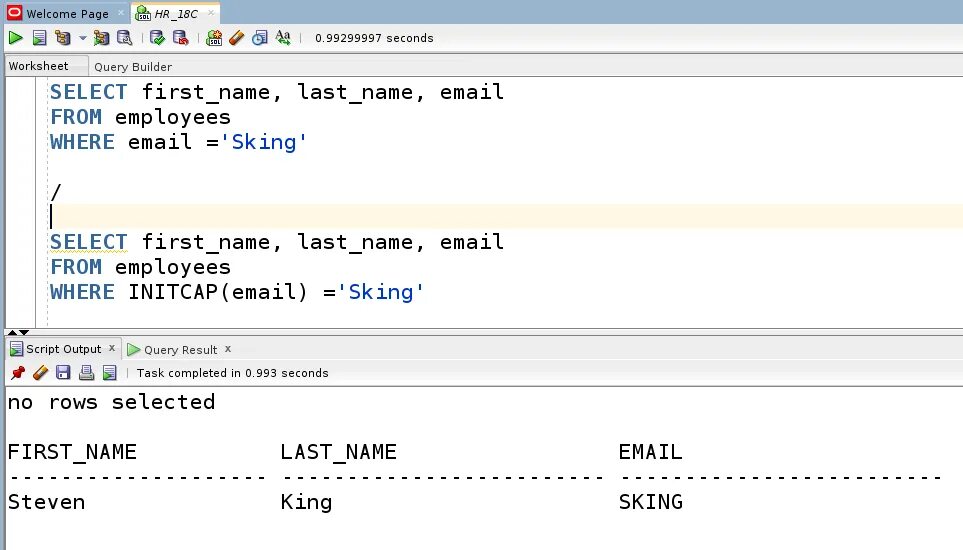The height and width of the screenshot is (550, 963).
Task: Close the HR_18C tab
Action: 211,12
